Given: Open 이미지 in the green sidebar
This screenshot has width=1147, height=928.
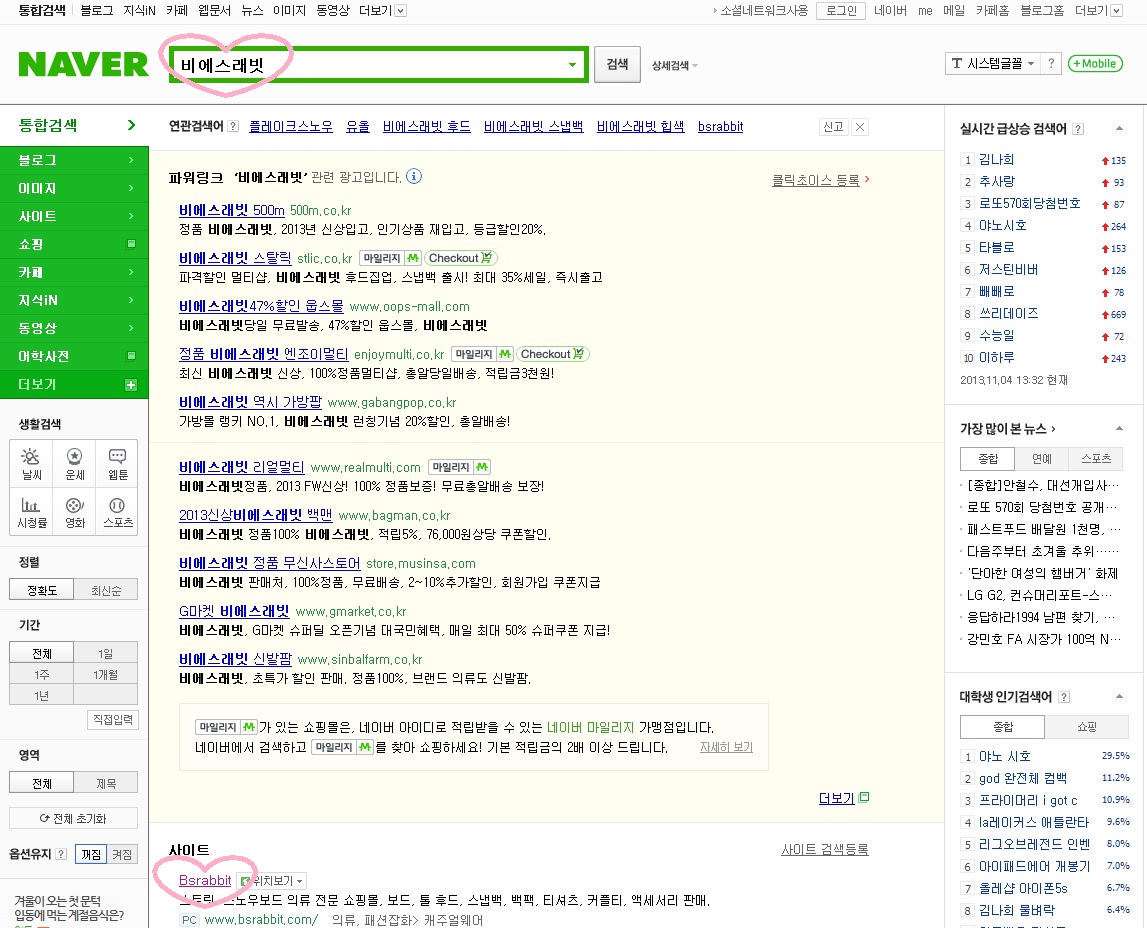Looking at the screenshot, I should click(x=74, y=188).
